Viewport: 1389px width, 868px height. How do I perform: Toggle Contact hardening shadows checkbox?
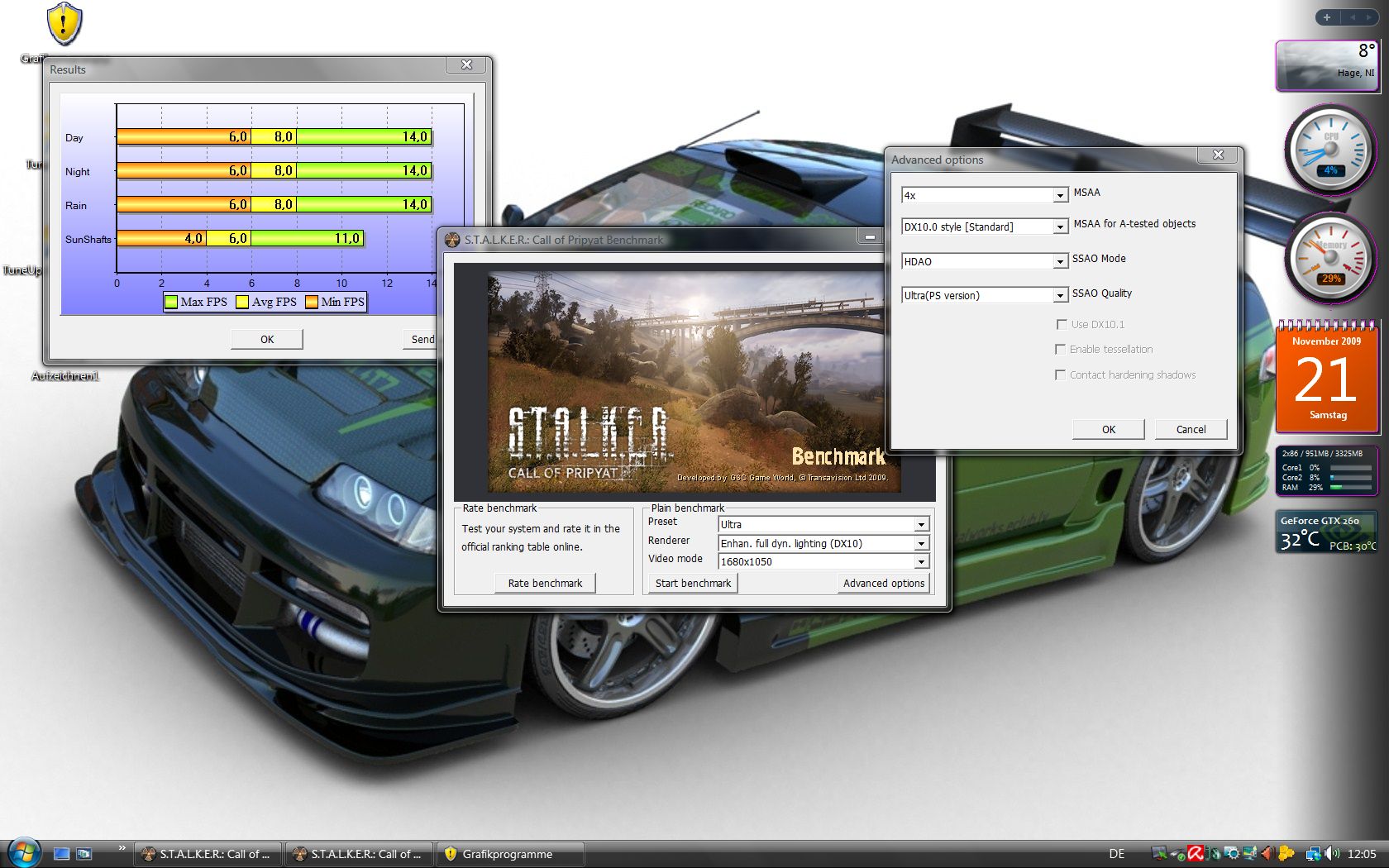1060,375
